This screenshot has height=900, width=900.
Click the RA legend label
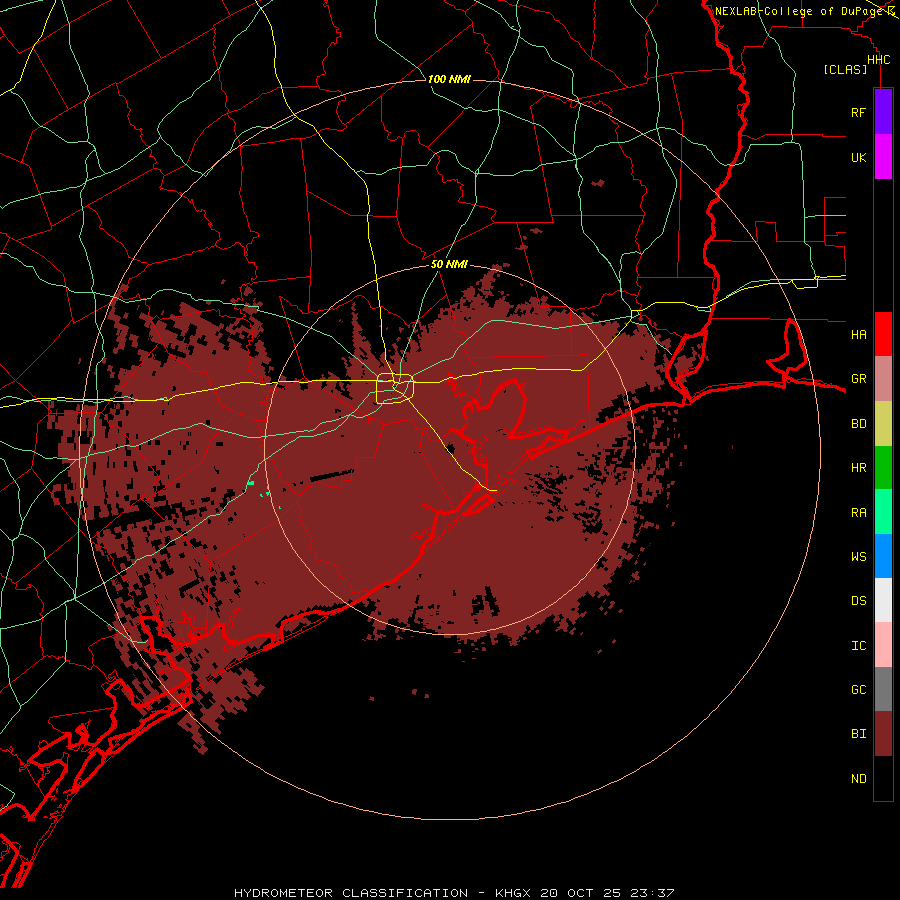[859, 512]
